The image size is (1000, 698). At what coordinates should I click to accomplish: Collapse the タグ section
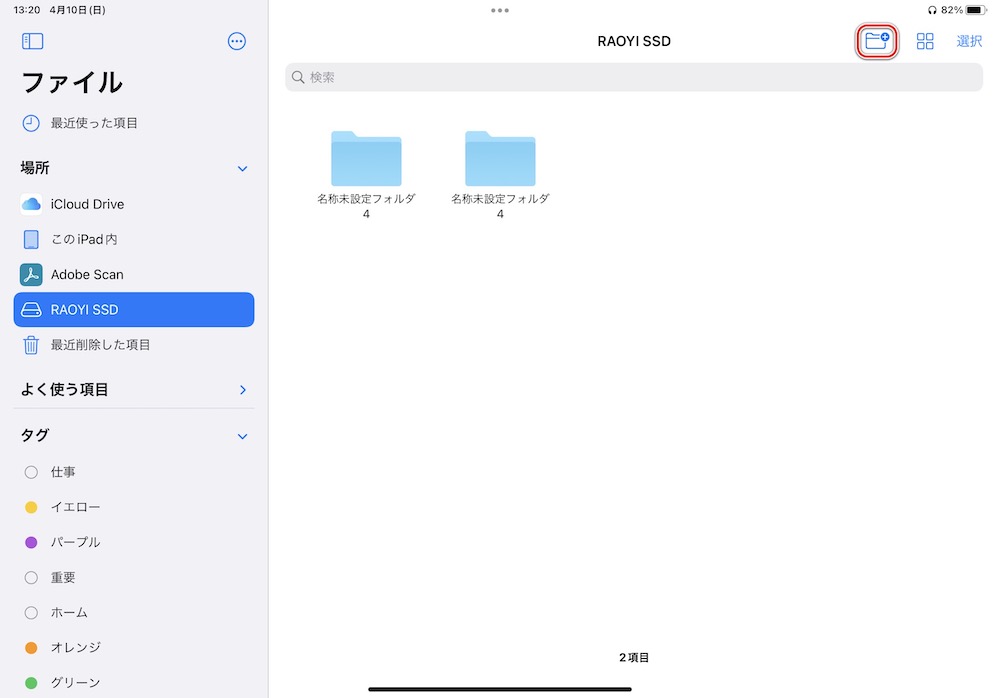tap(242, 436)
